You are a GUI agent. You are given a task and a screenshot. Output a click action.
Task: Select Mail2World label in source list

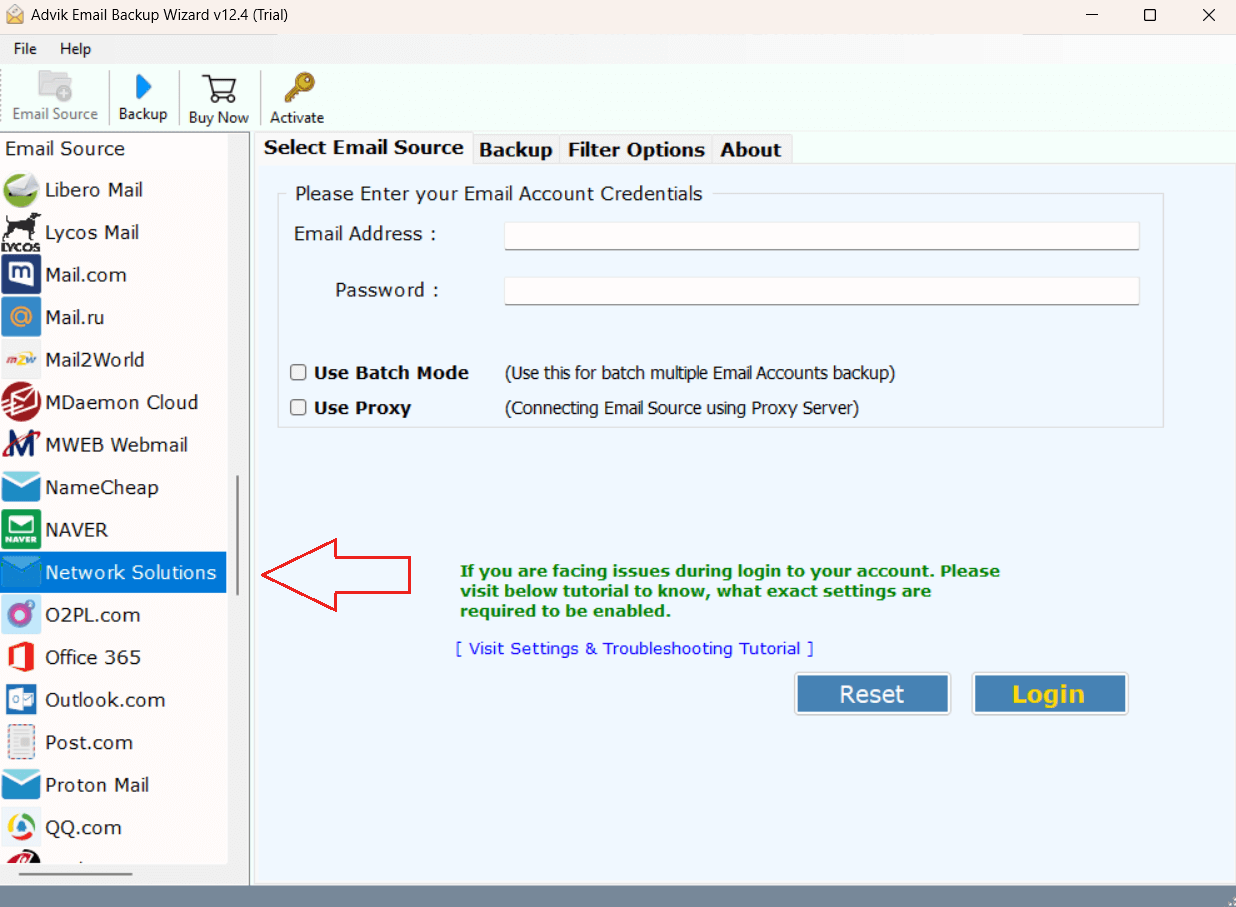point(95,360)
